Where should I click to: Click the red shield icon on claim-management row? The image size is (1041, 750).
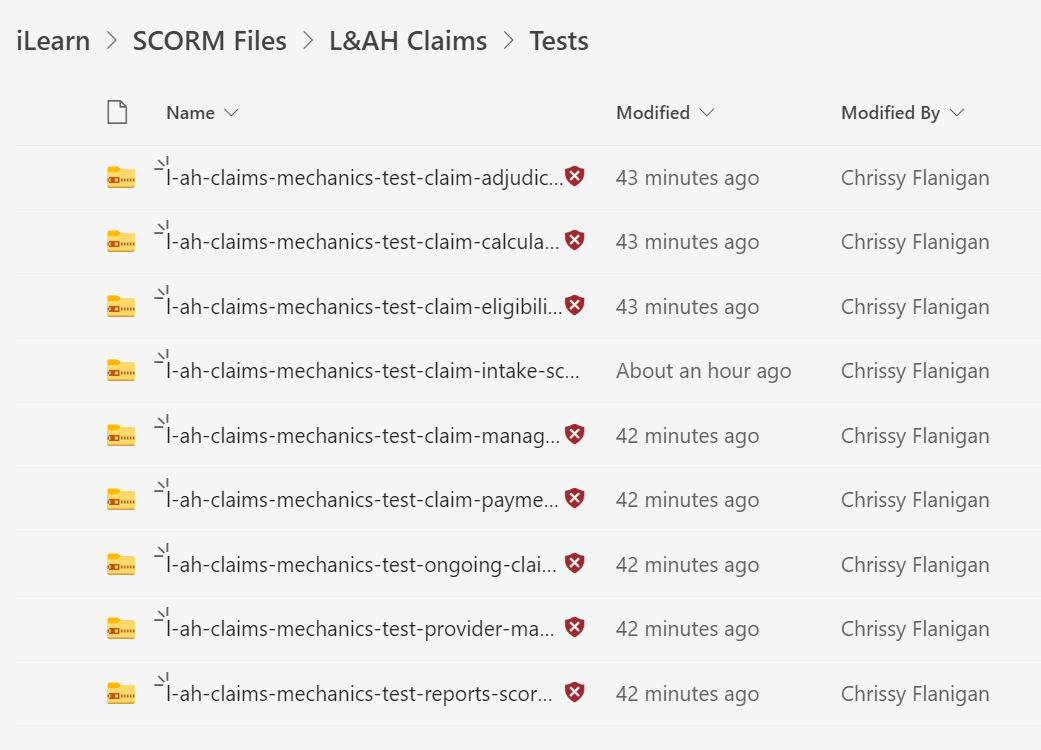574,433
